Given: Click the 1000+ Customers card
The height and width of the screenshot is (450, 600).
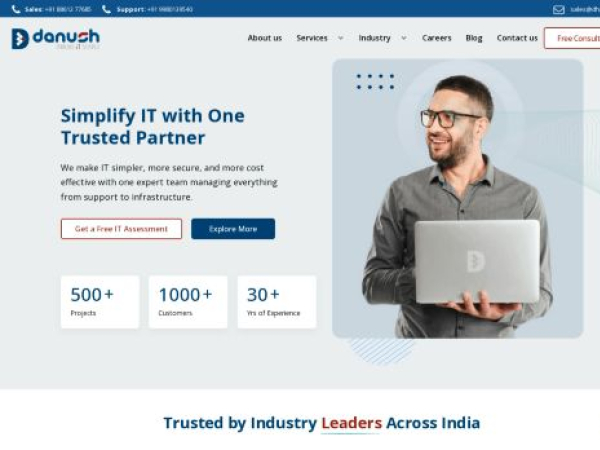Looking at the screenshot, I should (x=188, y=302).
